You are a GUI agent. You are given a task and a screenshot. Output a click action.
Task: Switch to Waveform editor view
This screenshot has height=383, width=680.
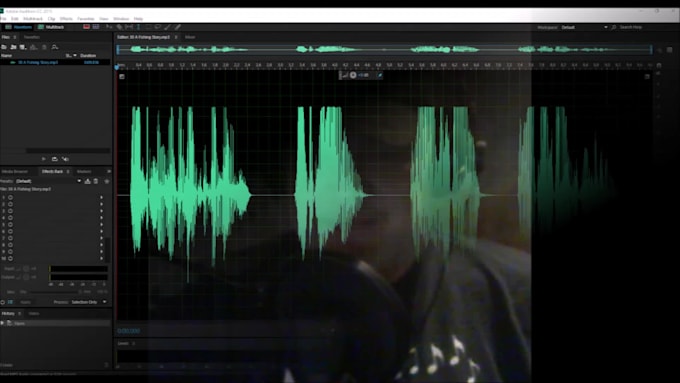coord(19,27)
